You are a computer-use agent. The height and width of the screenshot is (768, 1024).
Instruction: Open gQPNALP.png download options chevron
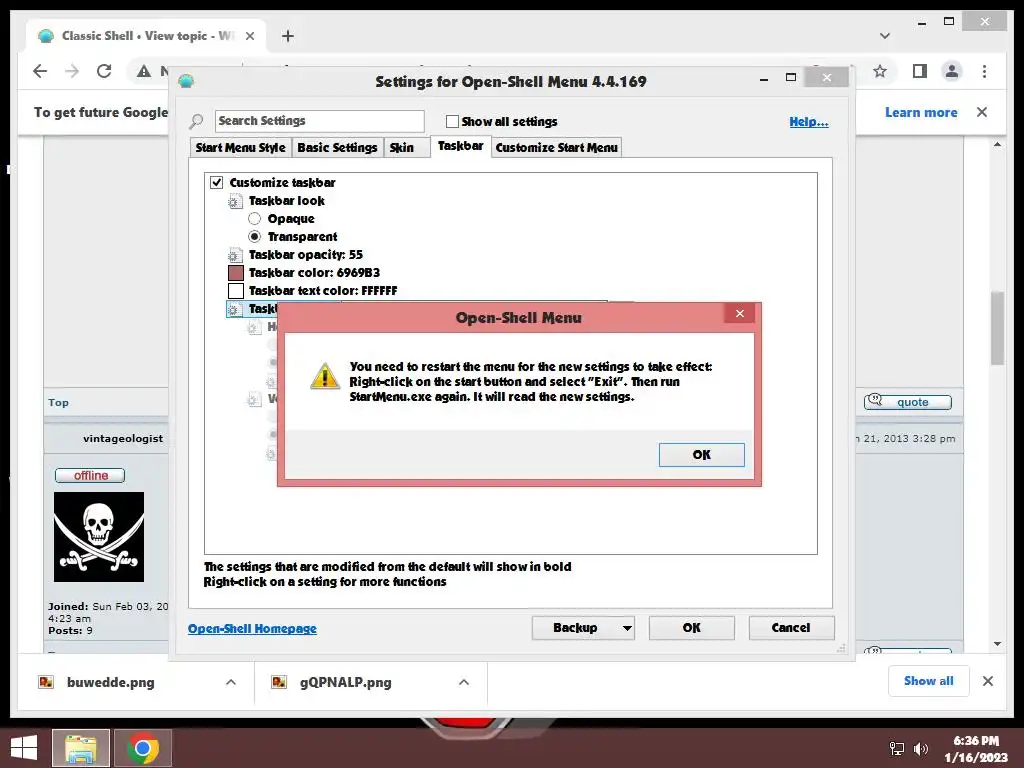[x=464, y=682]
